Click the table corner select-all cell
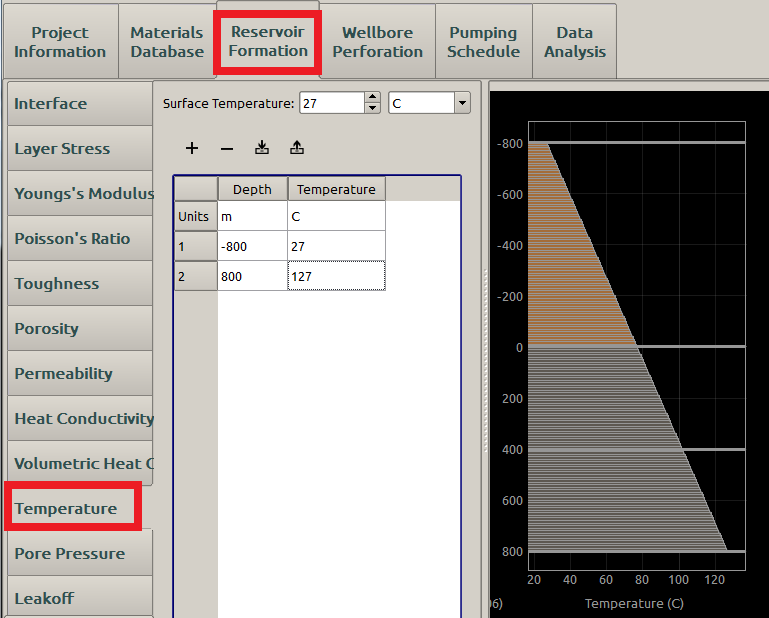 [x=196, y=189]
